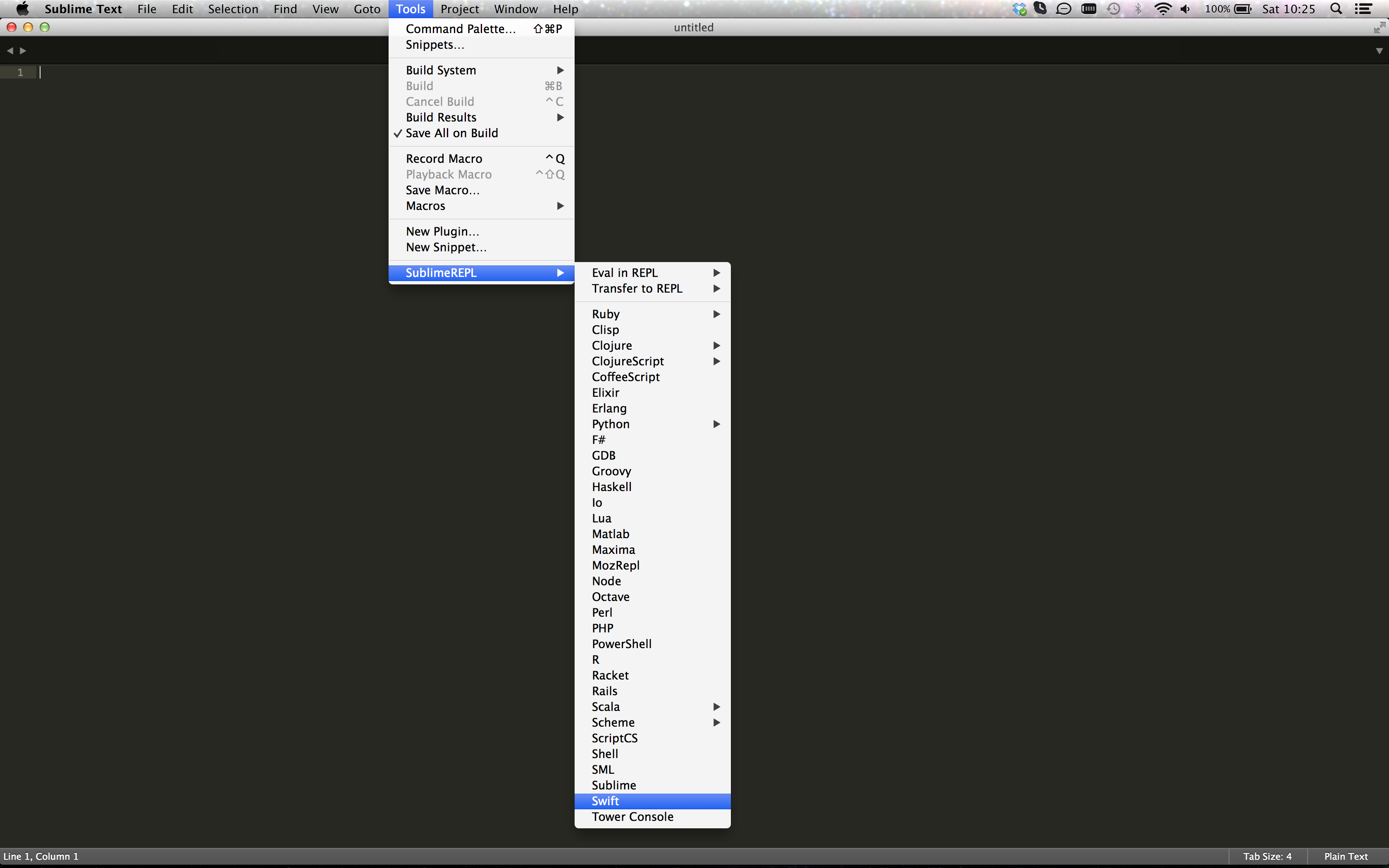
Task: Choose Snippets… in Tools menu
Action: 481,45
